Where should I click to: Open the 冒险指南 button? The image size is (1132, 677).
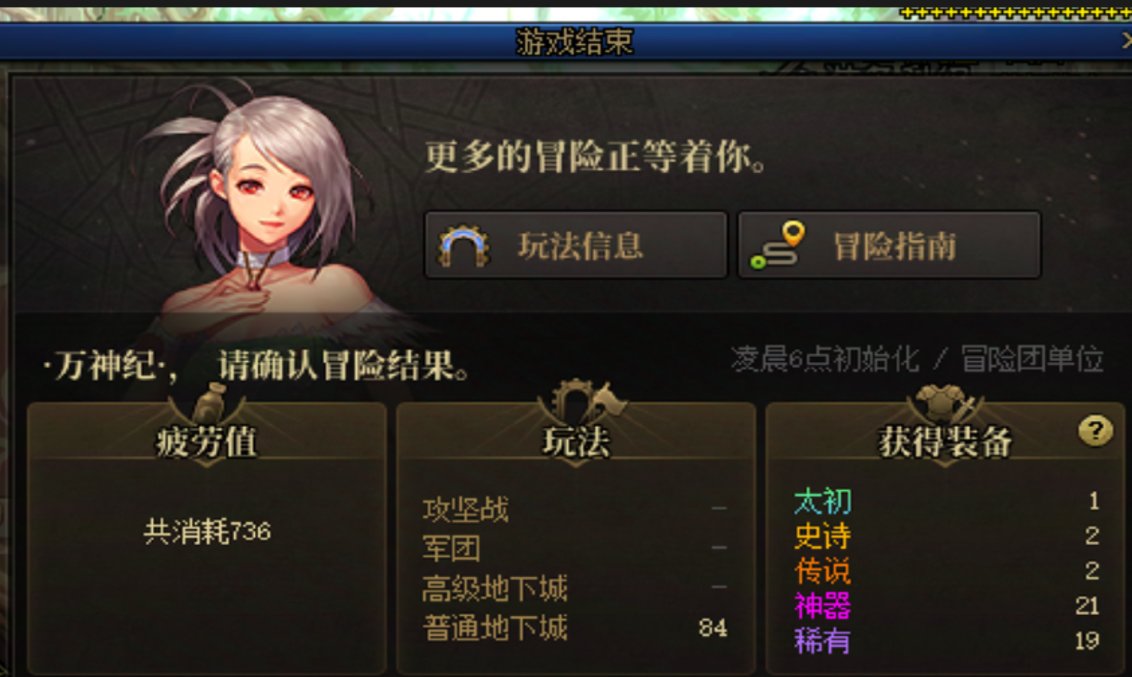[x=889, y=245]
